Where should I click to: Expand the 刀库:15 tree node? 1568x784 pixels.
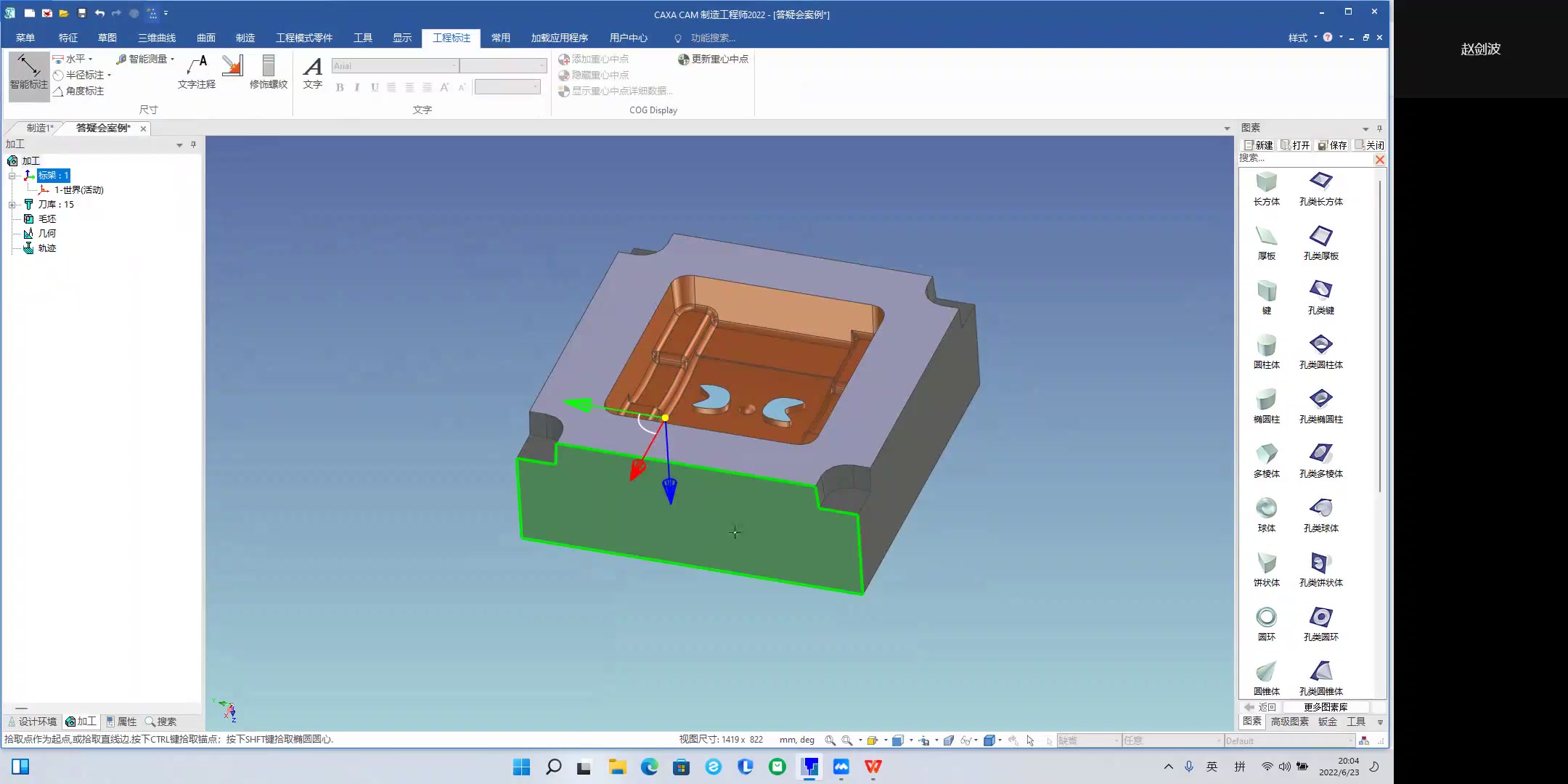[x=12, y=205]
